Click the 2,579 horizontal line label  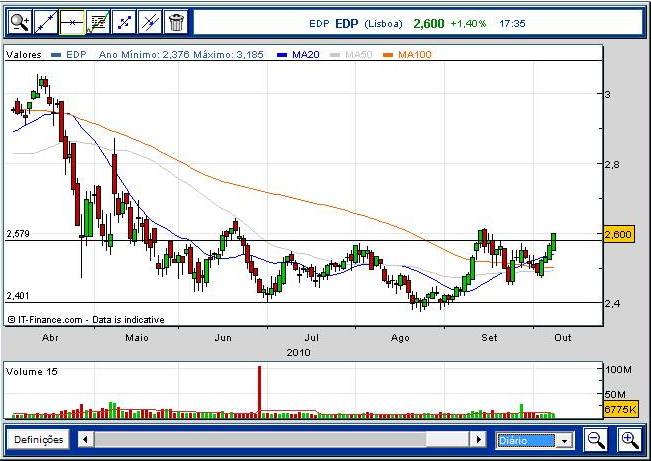tap(18, 233)
